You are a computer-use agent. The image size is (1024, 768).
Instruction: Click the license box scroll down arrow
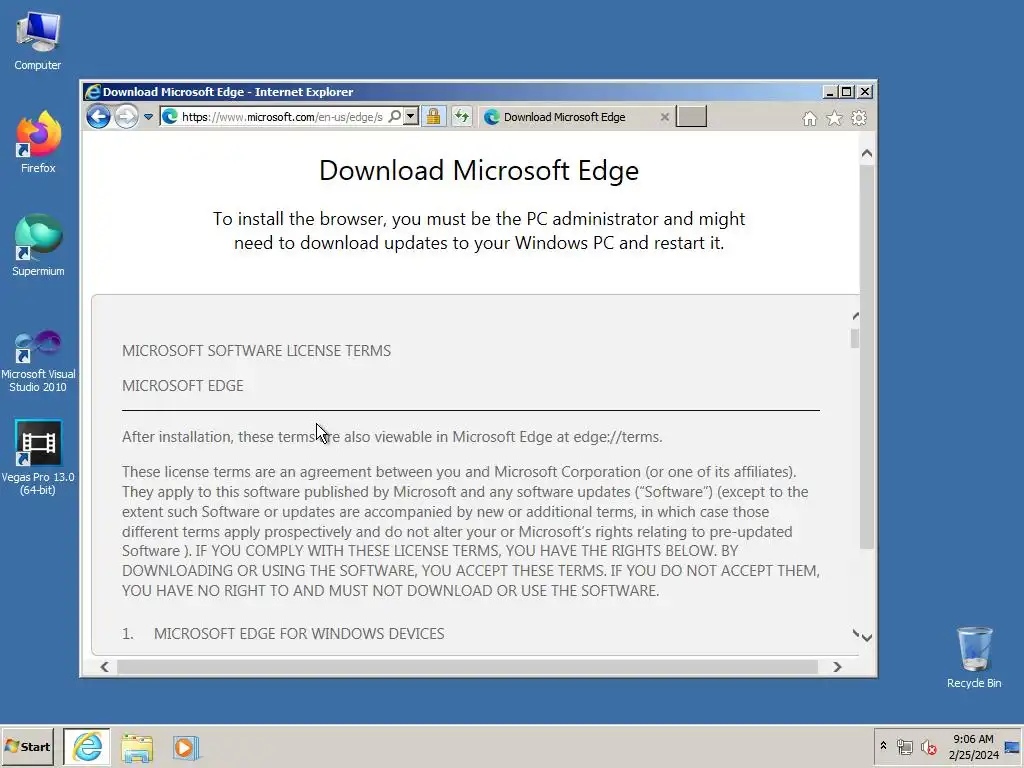[x=855, y=633]
